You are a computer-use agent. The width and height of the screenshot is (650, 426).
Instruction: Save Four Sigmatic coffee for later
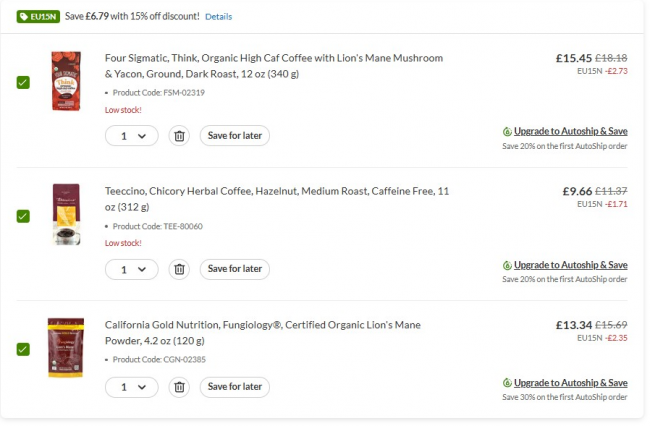pos(234,135)
